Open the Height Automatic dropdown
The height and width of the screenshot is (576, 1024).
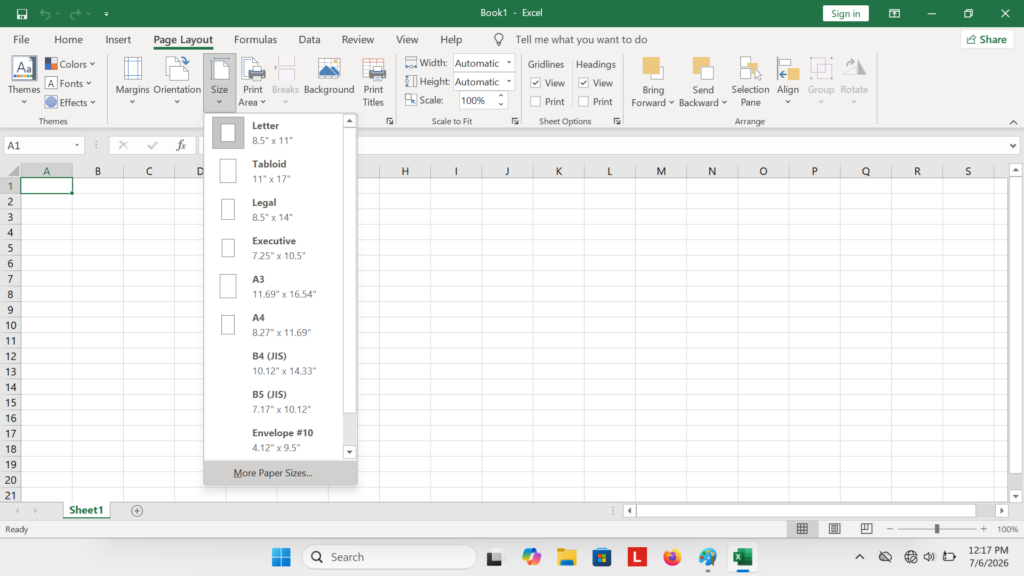509,82
